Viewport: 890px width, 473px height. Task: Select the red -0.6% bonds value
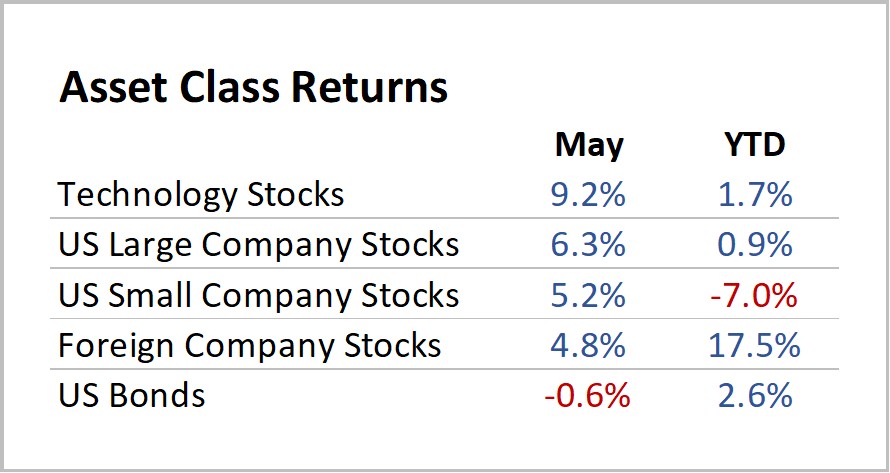(x=587, y=395)
